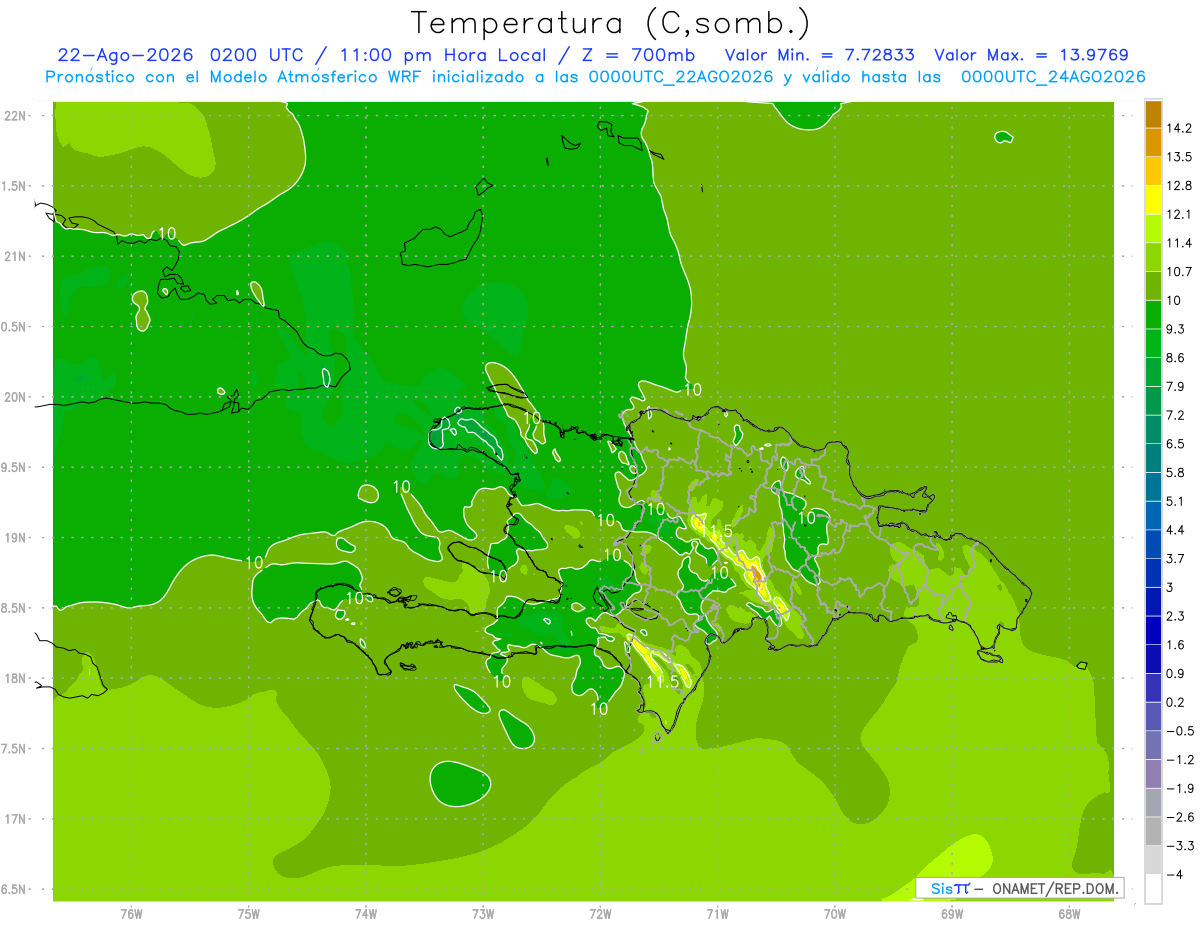1200x927 pixels.
Task: Click the yellow swatch between 12.8 and 12.1
Action: (1153, 199)
